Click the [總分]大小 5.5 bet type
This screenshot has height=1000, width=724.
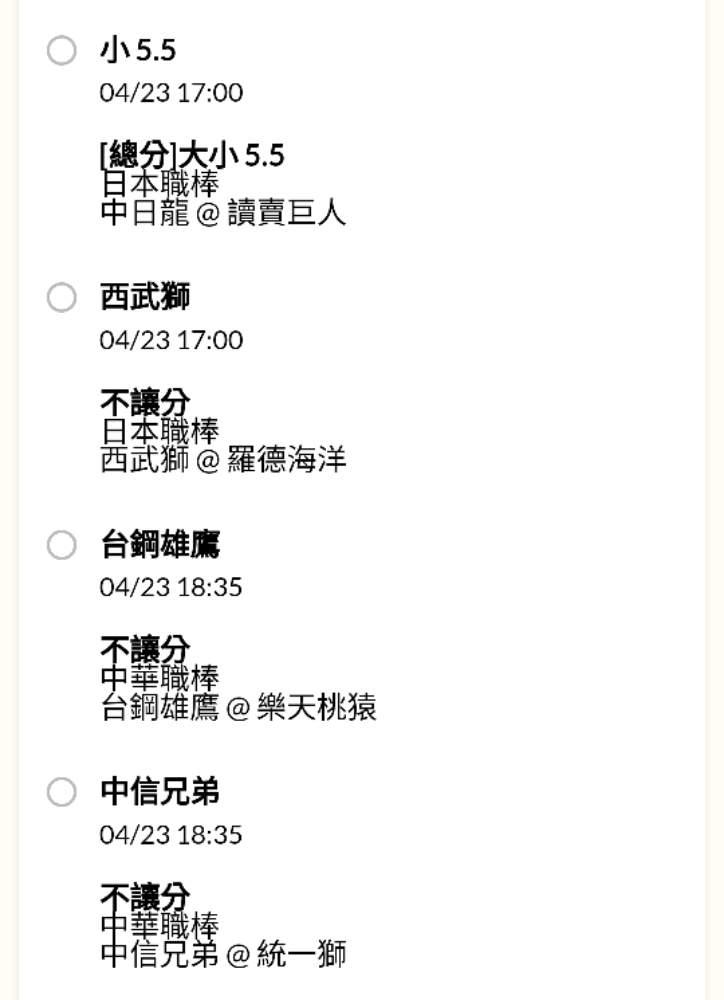192,155
